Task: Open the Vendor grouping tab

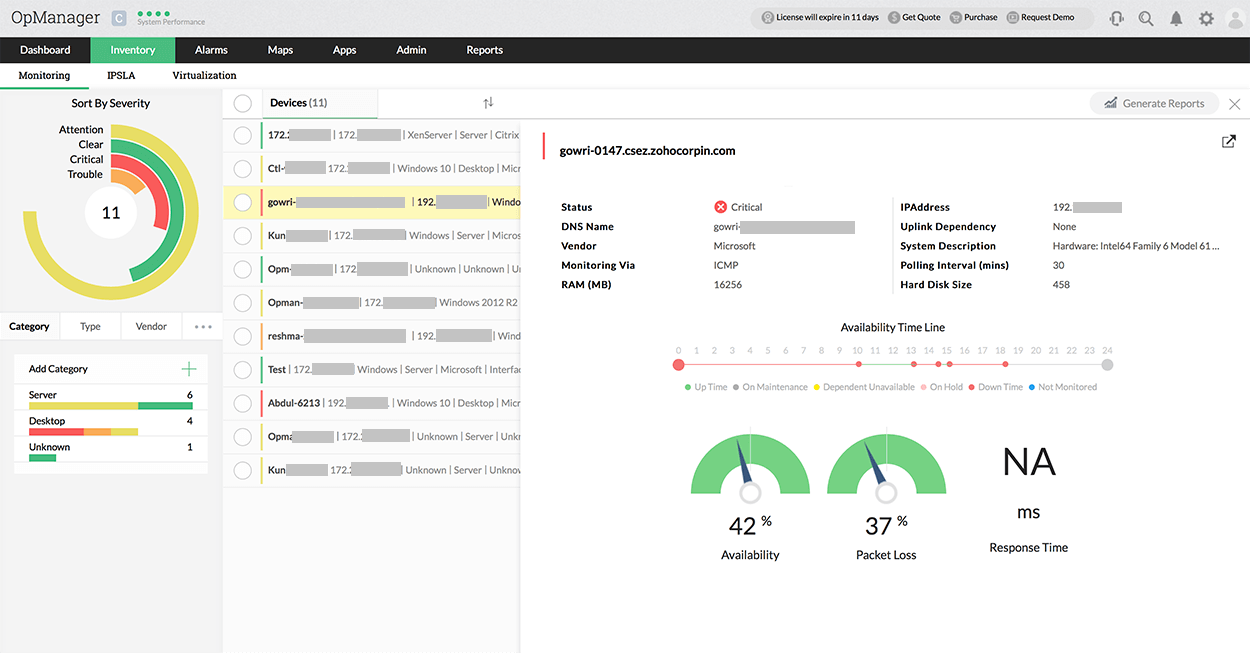Action: click(x=151, y=327)
